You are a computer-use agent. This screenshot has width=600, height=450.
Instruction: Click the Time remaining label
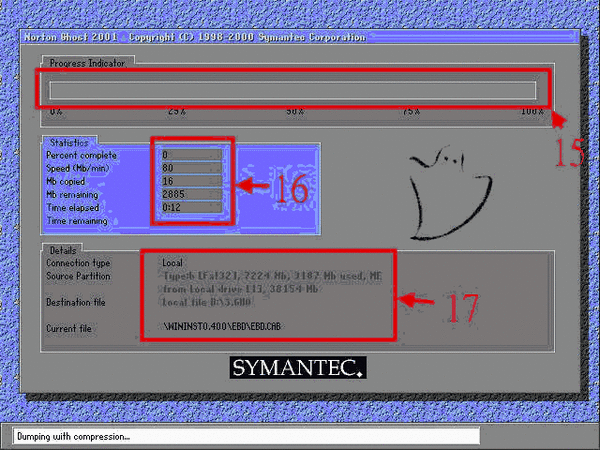tap(77, 221)
